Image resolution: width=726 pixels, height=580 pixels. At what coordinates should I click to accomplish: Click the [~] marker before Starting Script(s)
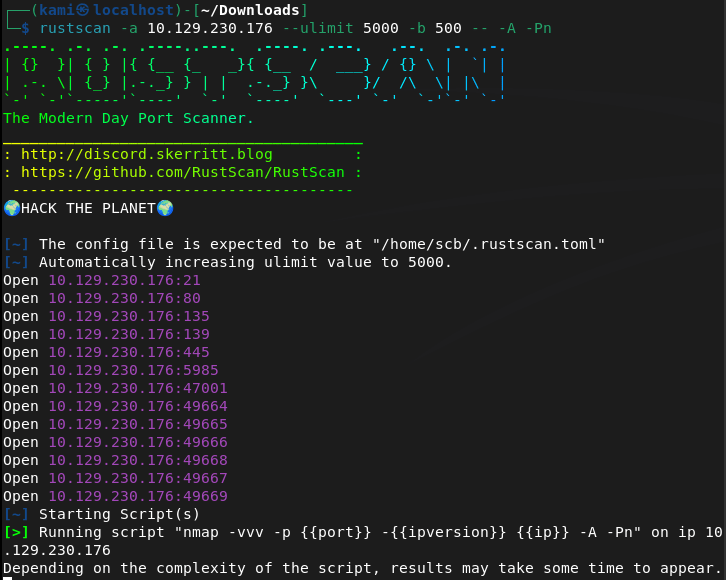coord(16,514)
